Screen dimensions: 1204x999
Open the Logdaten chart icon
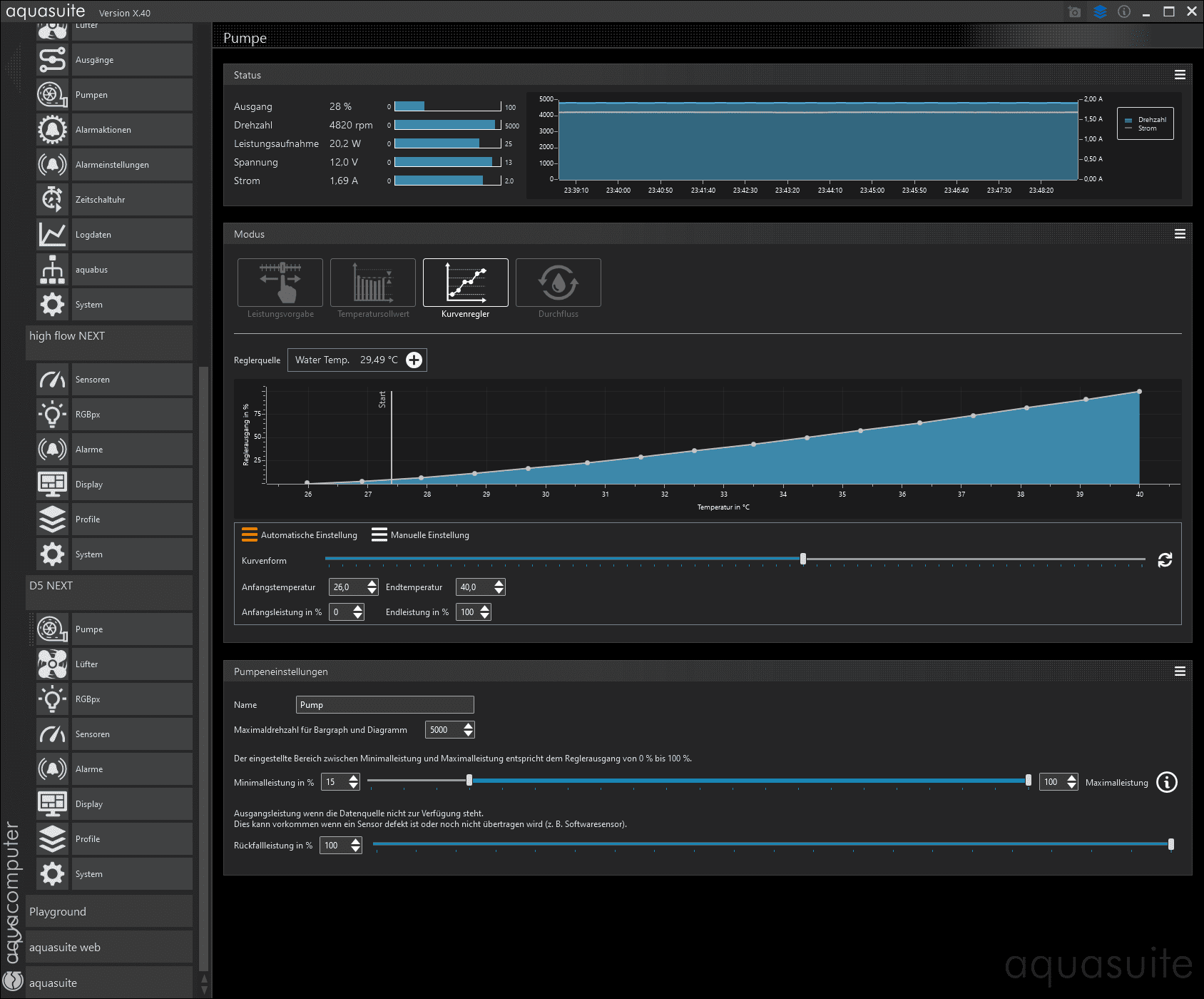(52, 235)
